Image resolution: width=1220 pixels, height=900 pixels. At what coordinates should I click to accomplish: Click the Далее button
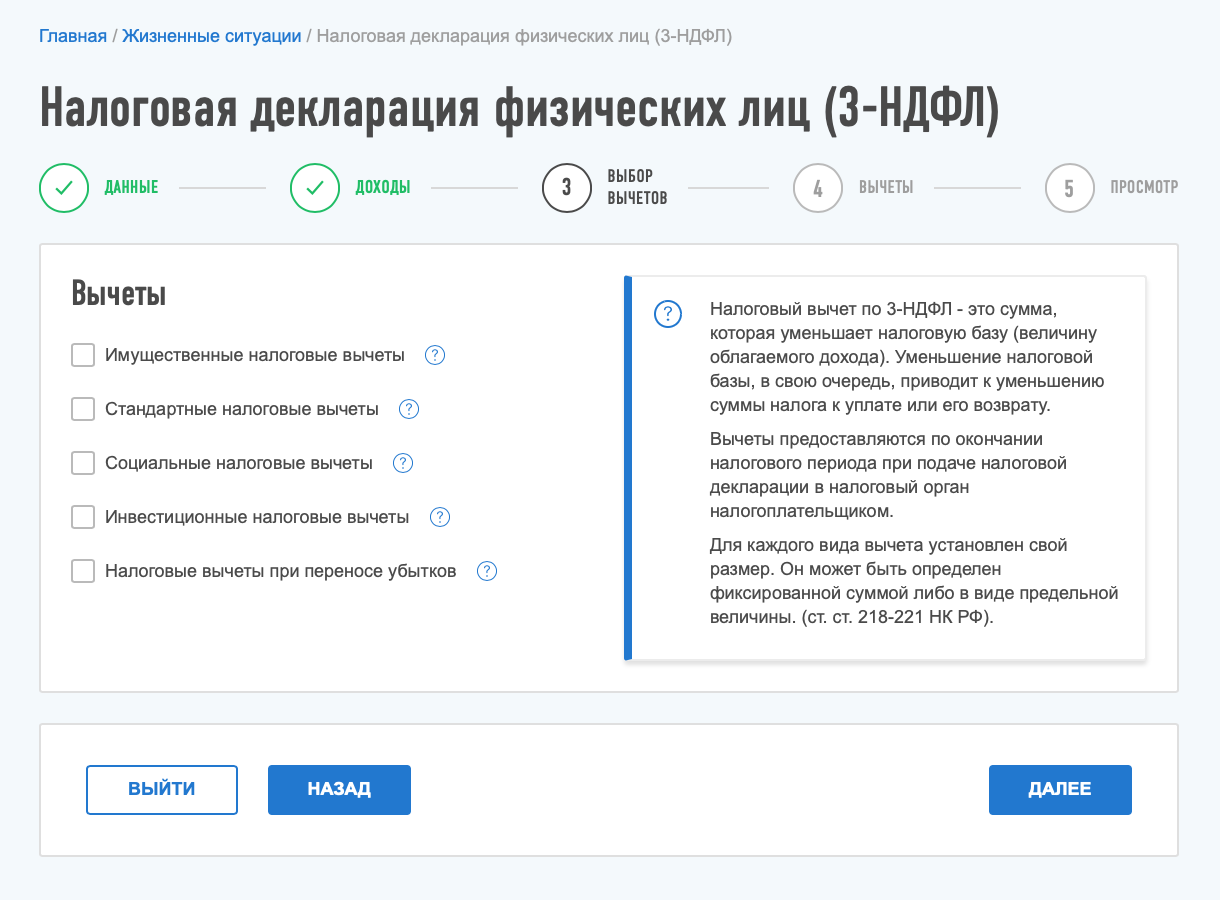pyautogui.click(x=1060, y=790)
